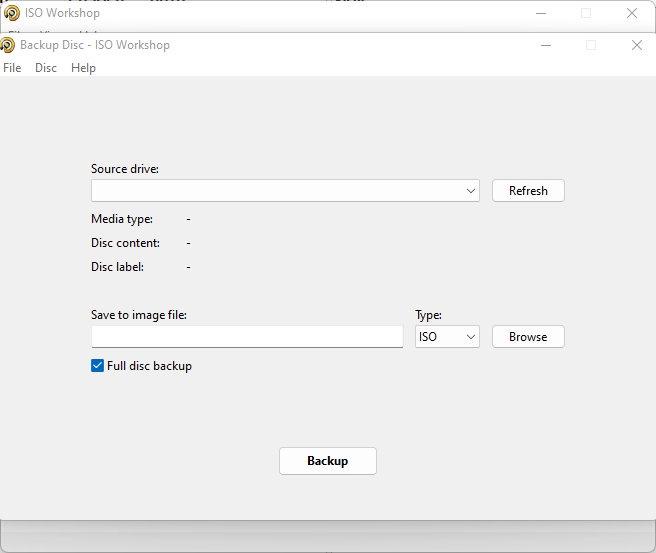Click the 'Save to image file:' label
The image size is (656, 553).
point(139,315)
